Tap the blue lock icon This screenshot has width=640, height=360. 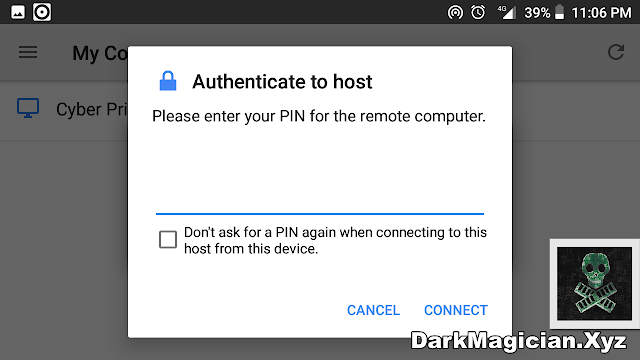168,81
